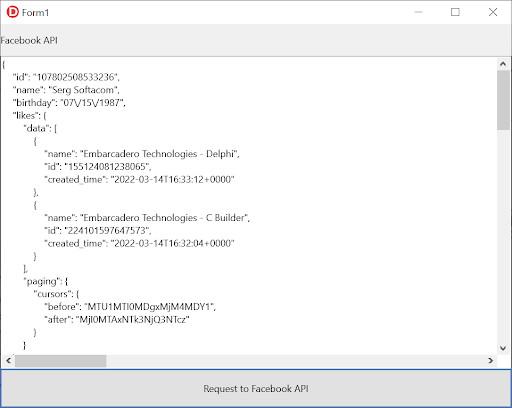Click the "id": "107802508533236" line
The width and height of the screenshot is (512, 408).
[66, 77]
